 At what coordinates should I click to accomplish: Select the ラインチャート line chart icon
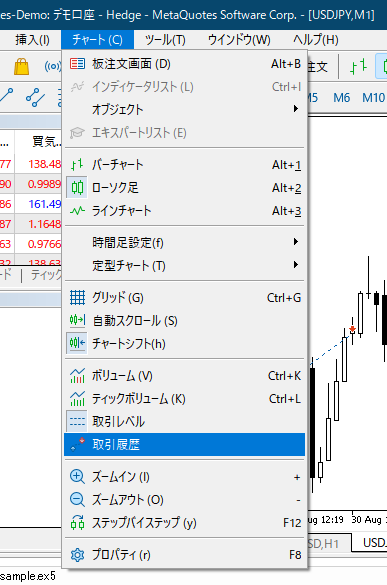[x=77, y=211]
